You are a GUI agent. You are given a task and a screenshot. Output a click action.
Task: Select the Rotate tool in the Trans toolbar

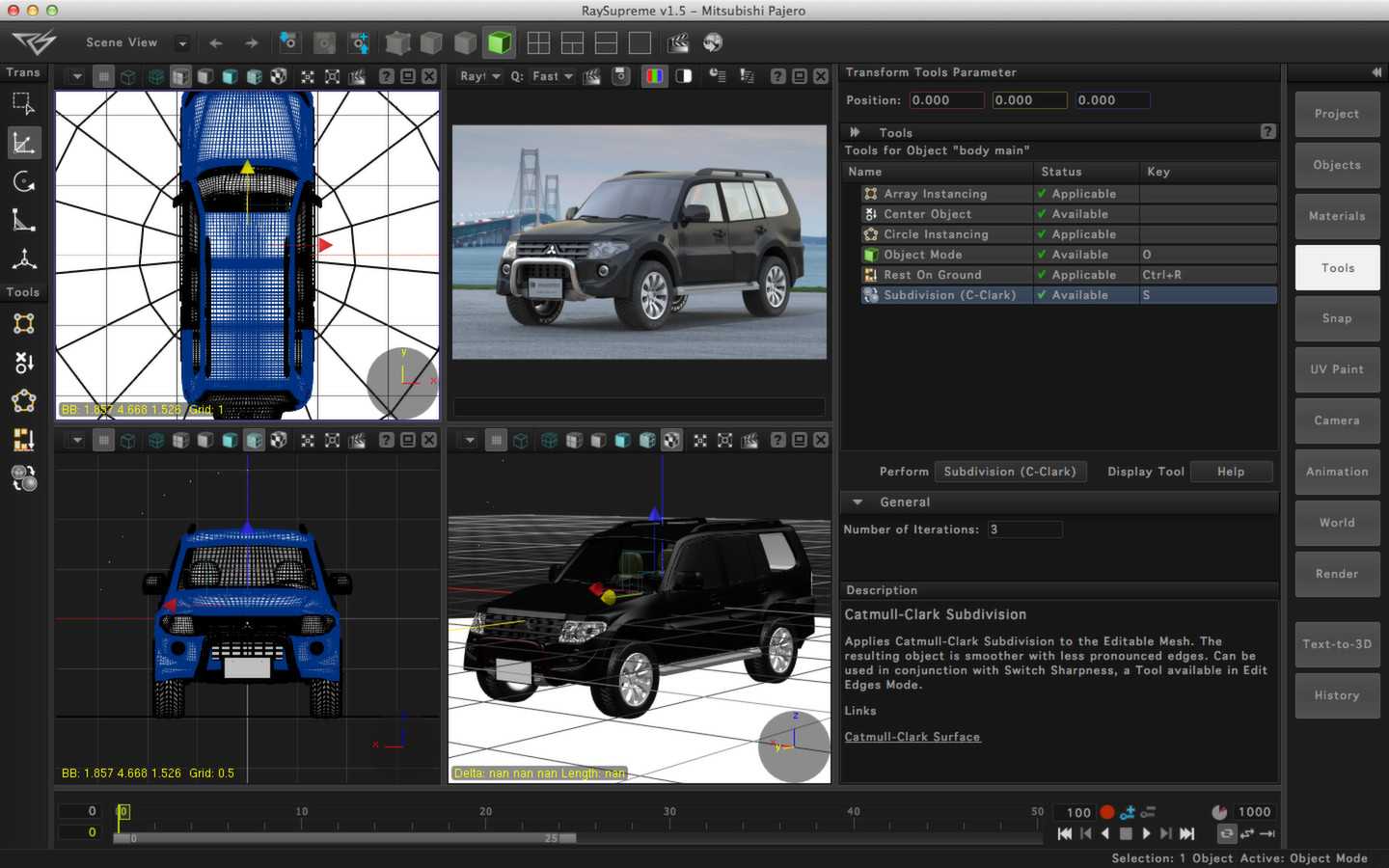[x=24, y=181]
